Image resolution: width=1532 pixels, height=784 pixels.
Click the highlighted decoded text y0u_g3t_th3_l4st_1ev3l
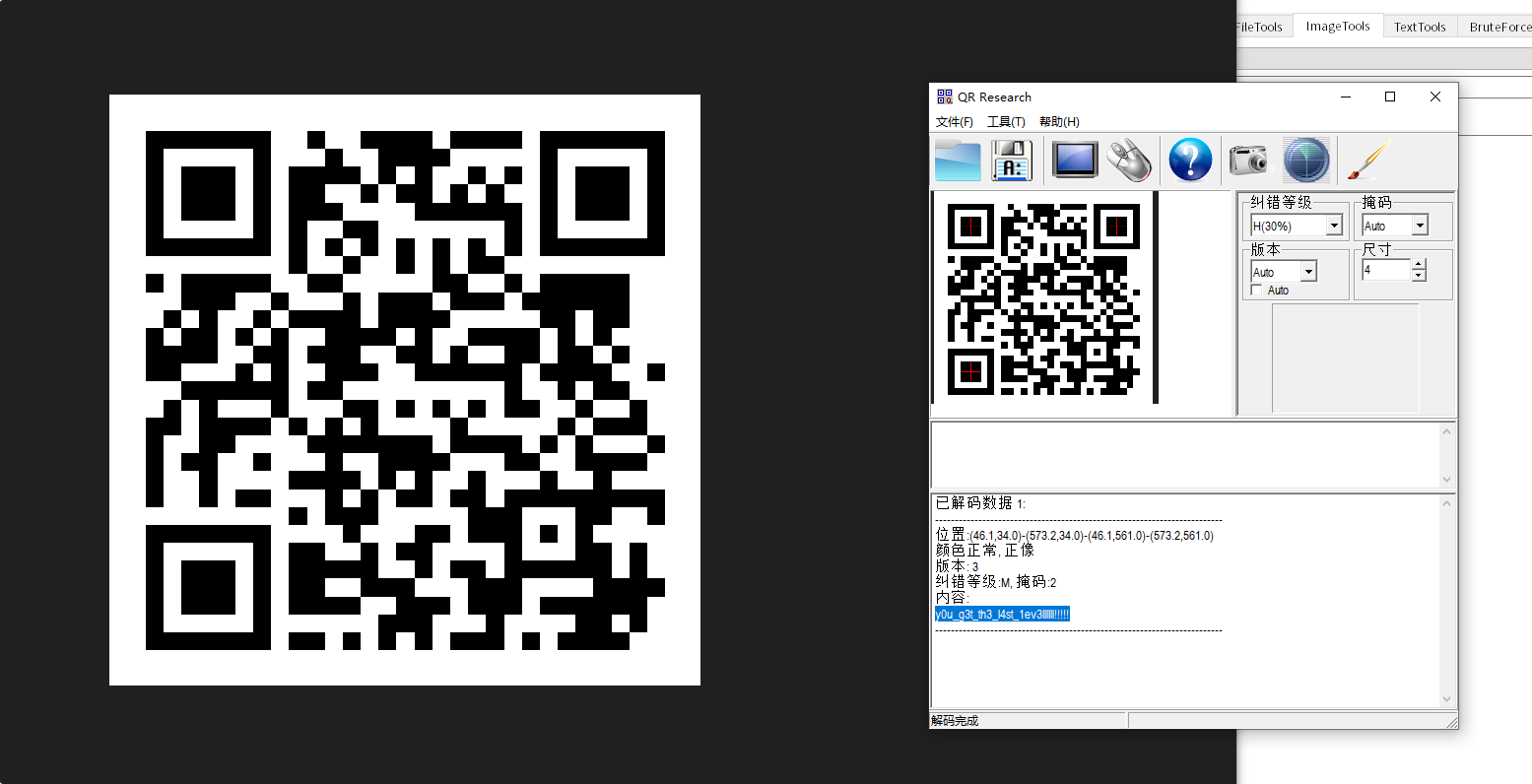1002,615
